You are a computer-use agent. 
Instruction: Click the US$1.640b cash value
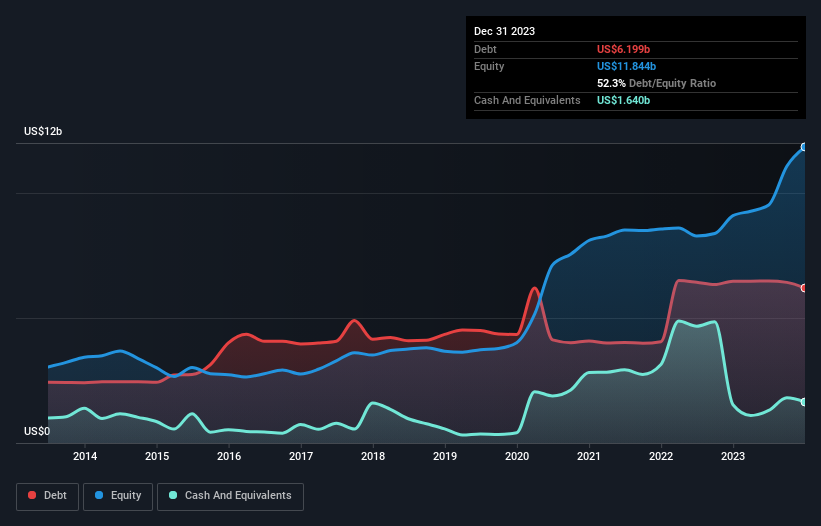(623, 100)
